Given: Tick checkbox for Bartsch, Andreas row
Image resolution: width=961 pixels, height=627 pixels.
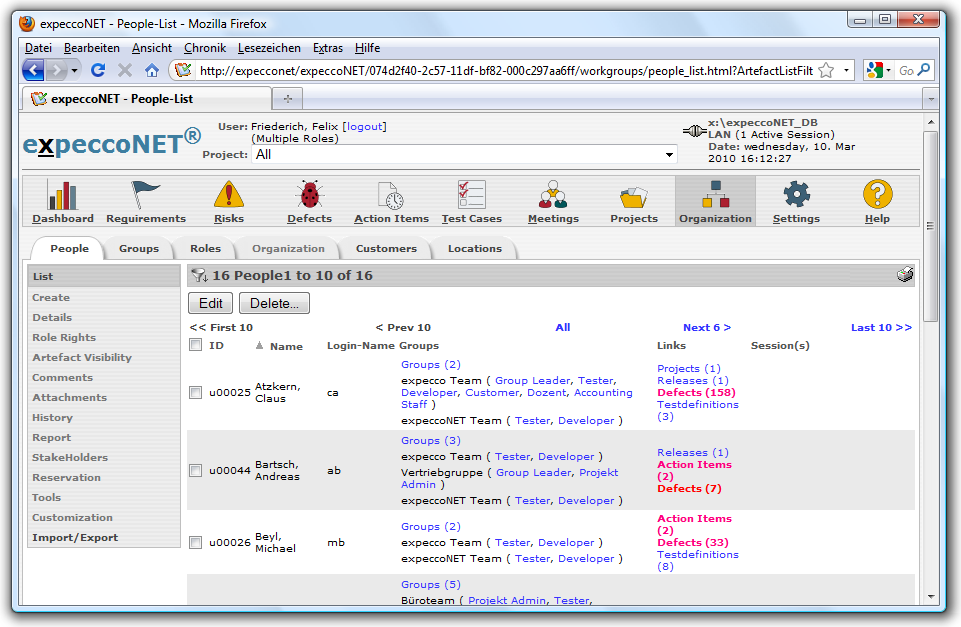Looking at the screenshot, I should click(x=196, y=471).
